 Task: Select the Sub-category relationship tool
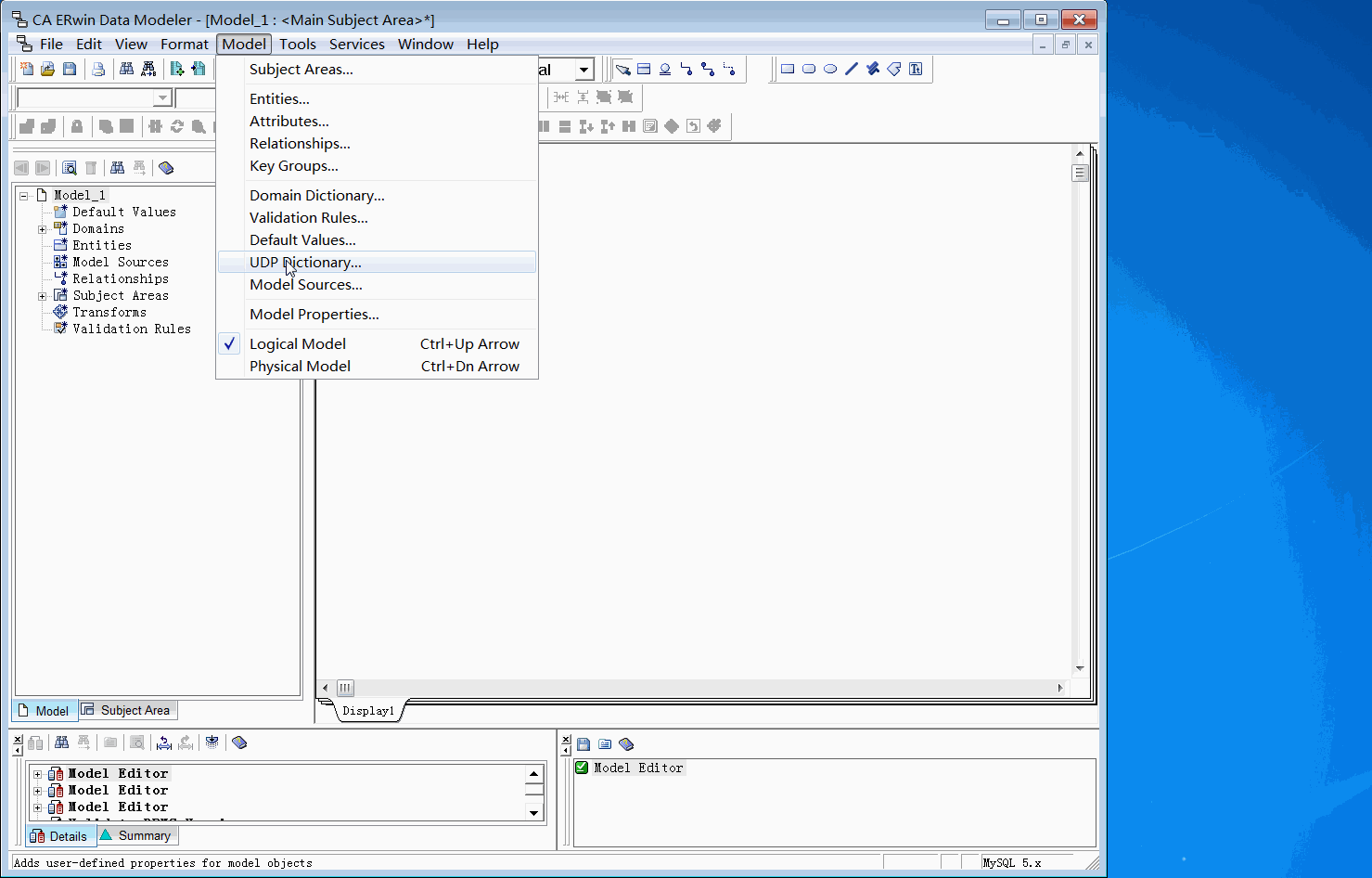(x=665, y=69)
